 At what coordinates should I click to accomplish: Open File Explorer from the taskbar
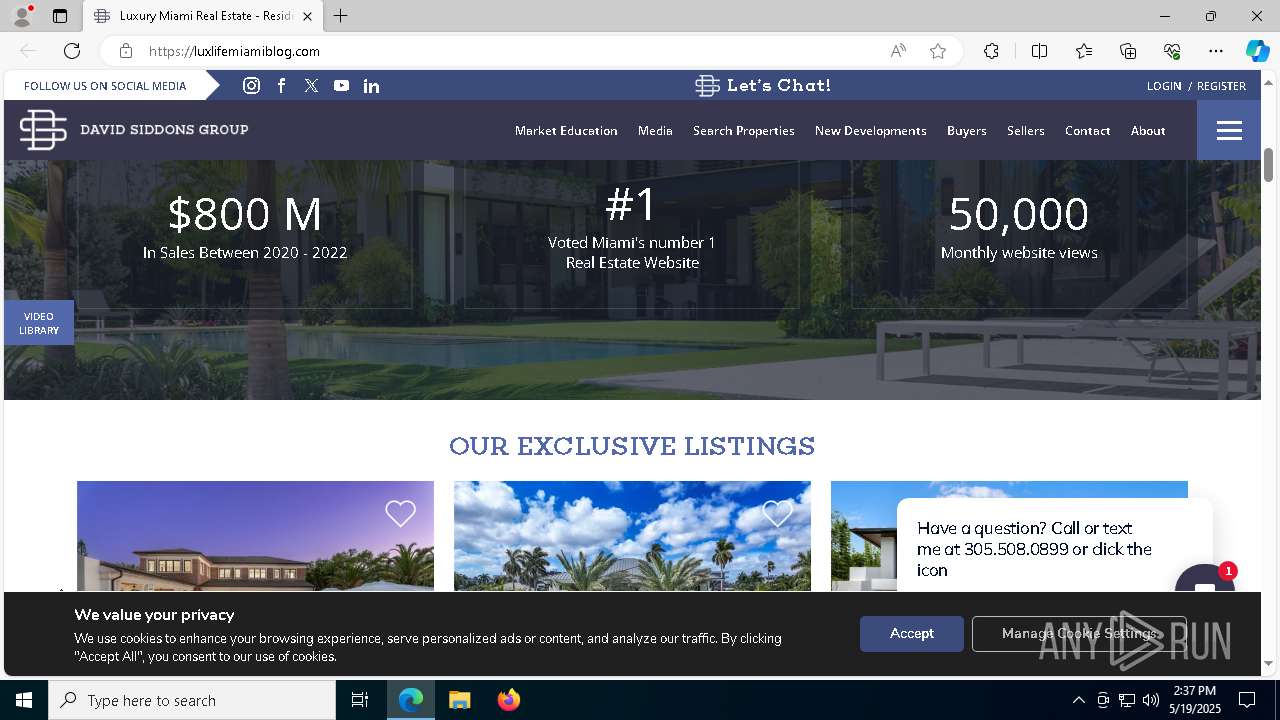459,700
